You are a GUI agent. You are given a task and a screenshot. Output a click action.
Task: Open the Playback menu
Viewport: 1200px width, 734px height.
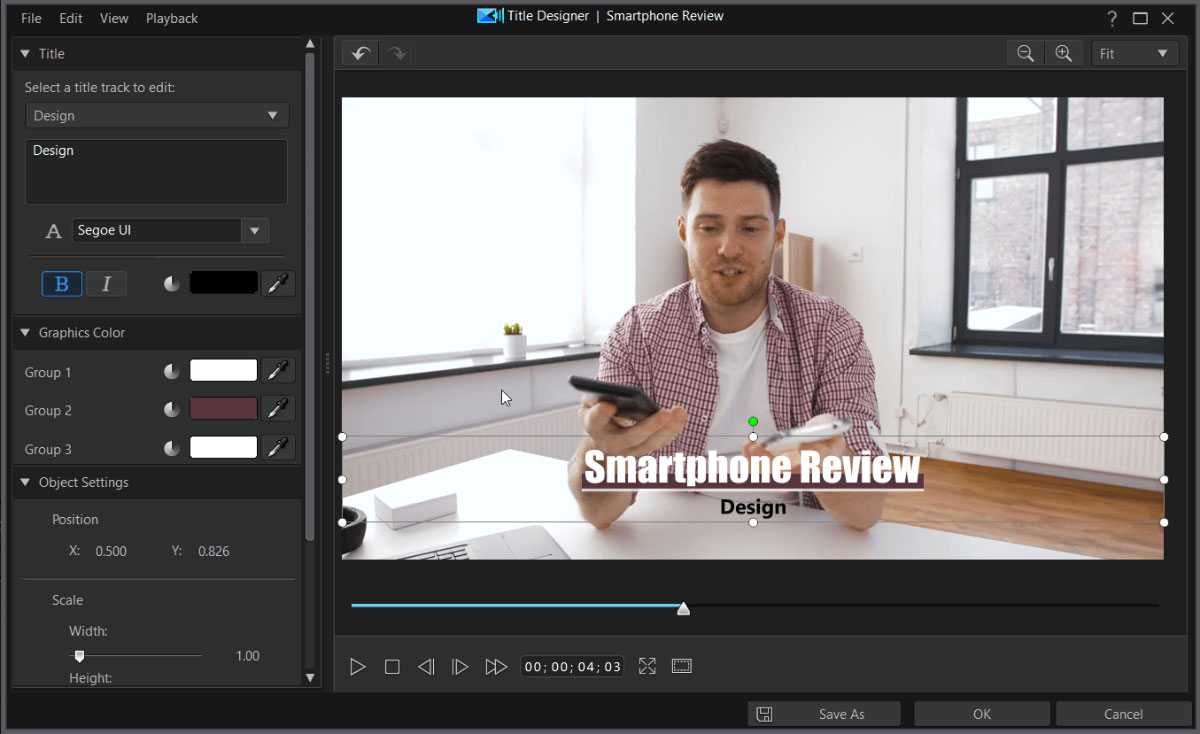click(x=172, y=18)
